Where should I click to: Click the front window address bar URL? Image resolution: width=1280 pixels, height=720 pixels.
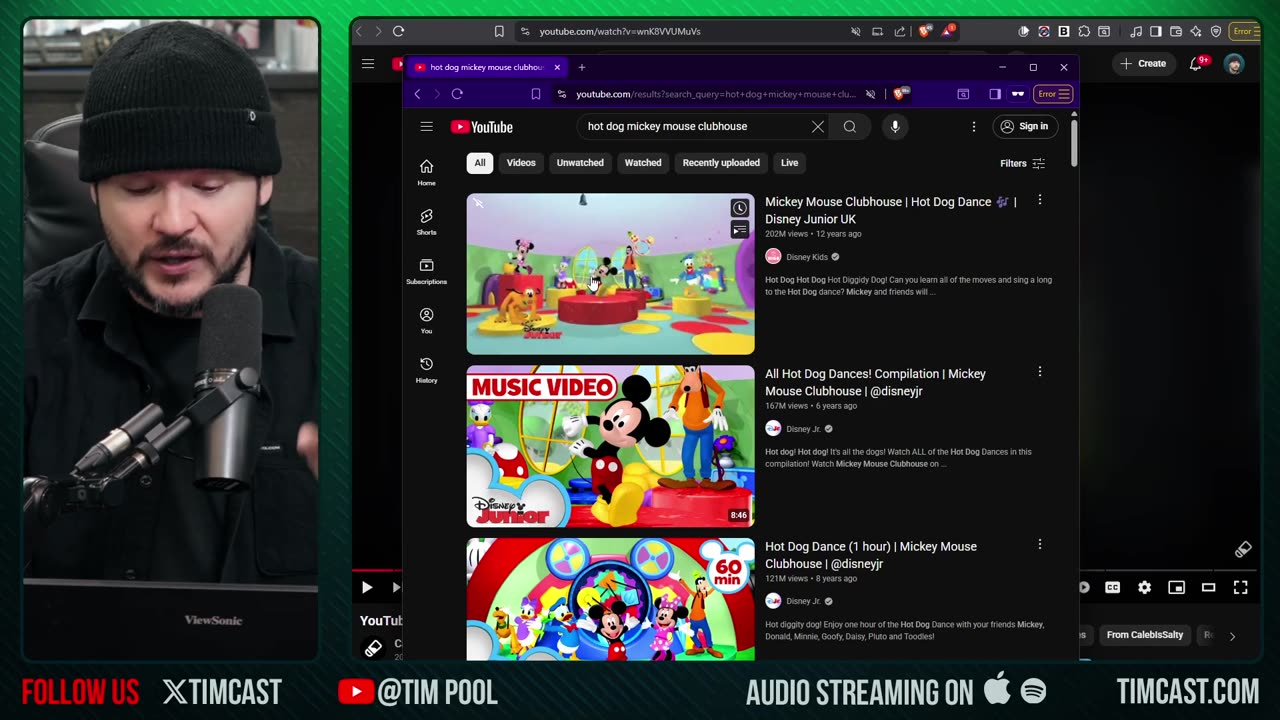tap(715, 94)
